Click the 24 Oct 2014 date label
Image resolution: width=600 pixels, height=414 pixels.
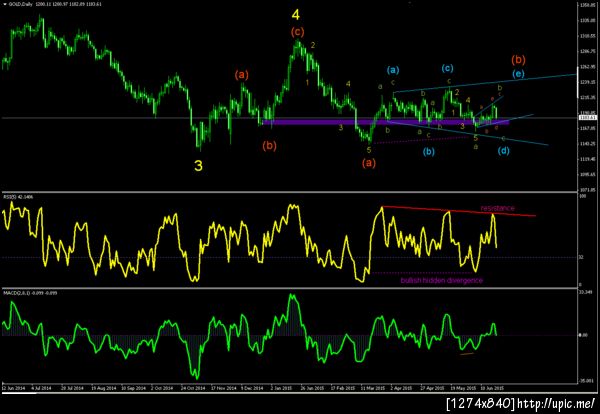193,388
